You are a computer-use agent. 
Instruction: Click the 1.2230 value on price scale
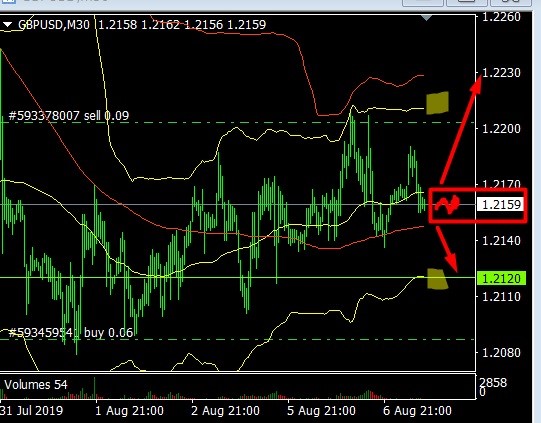coord(501,73)
